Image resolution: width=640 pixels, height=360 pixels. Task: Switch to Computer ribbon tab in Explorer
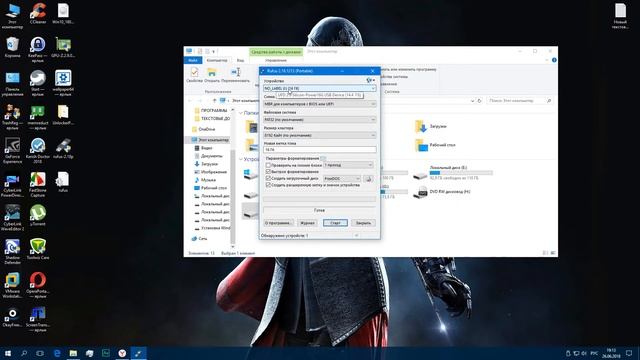[217, 60]
